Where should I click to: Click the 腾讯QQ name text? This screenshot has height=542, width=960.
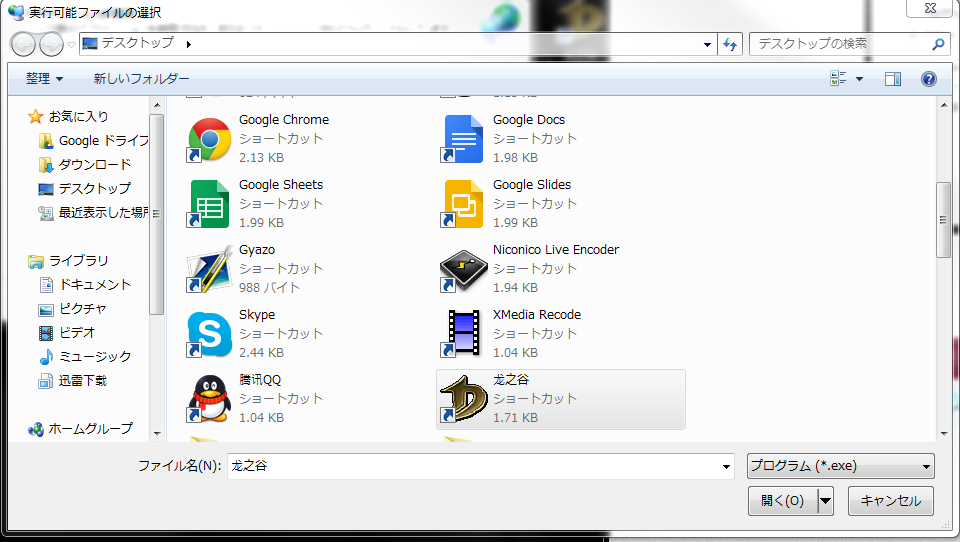coord(260,380)
